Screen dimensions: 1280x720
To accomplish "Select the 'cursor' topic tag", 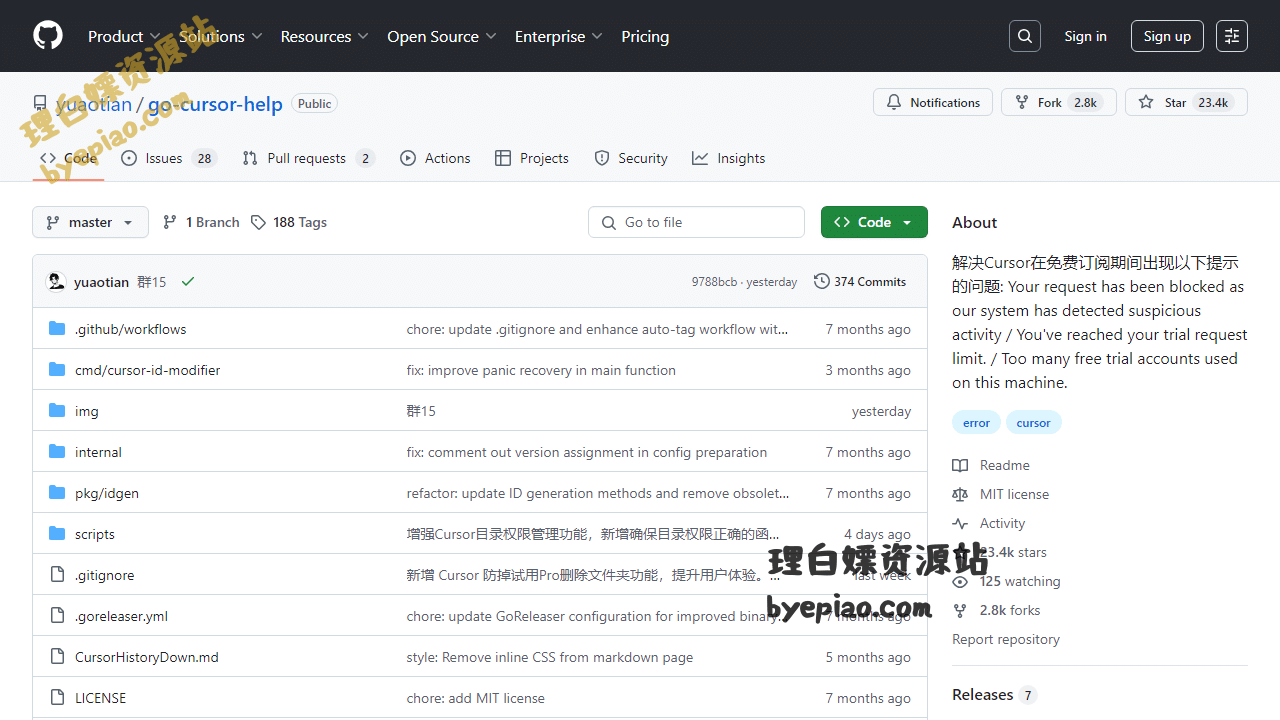I will tap(1033, 422).
